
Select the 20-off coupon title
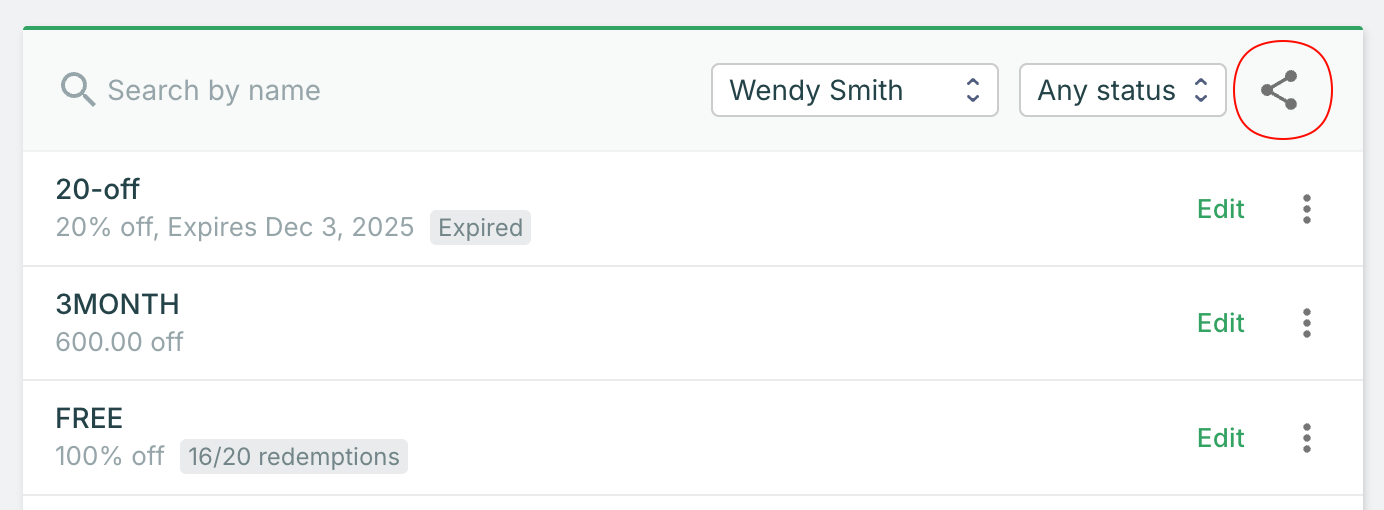pyautogui.click(x=98, y=189)
